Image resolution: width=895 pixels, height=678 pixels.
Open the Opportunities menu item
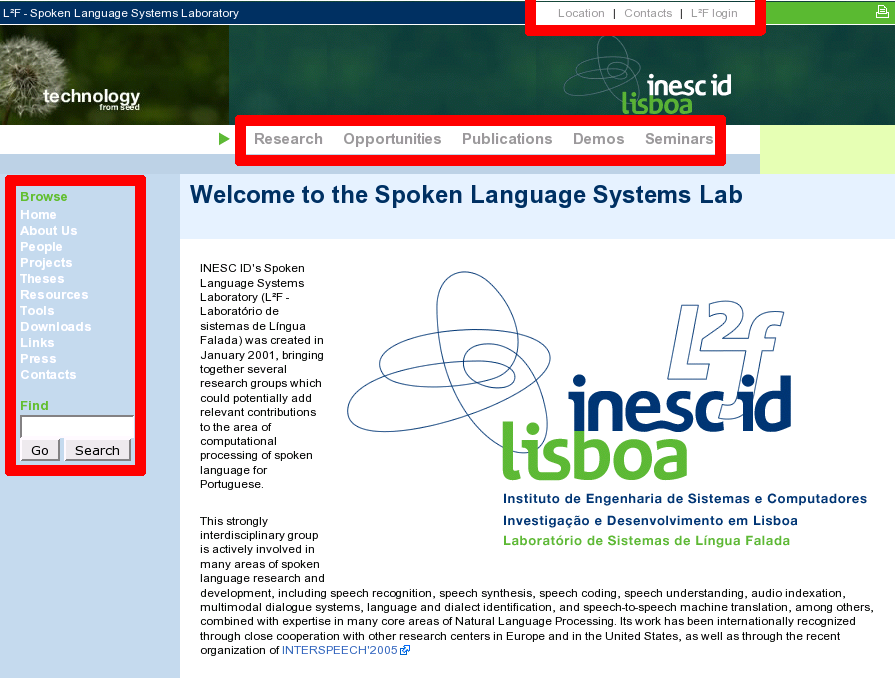[x=392, y=139]
